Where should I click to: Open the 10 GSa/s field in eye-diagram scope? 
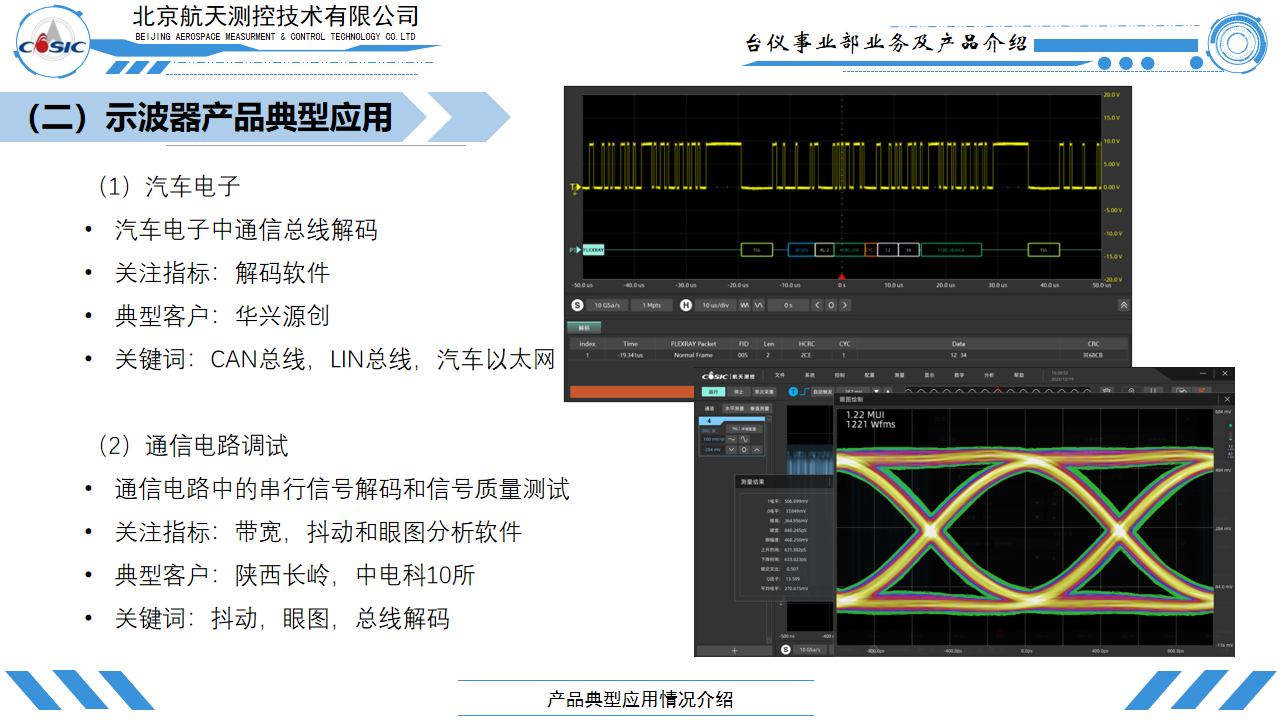[810, 650]
